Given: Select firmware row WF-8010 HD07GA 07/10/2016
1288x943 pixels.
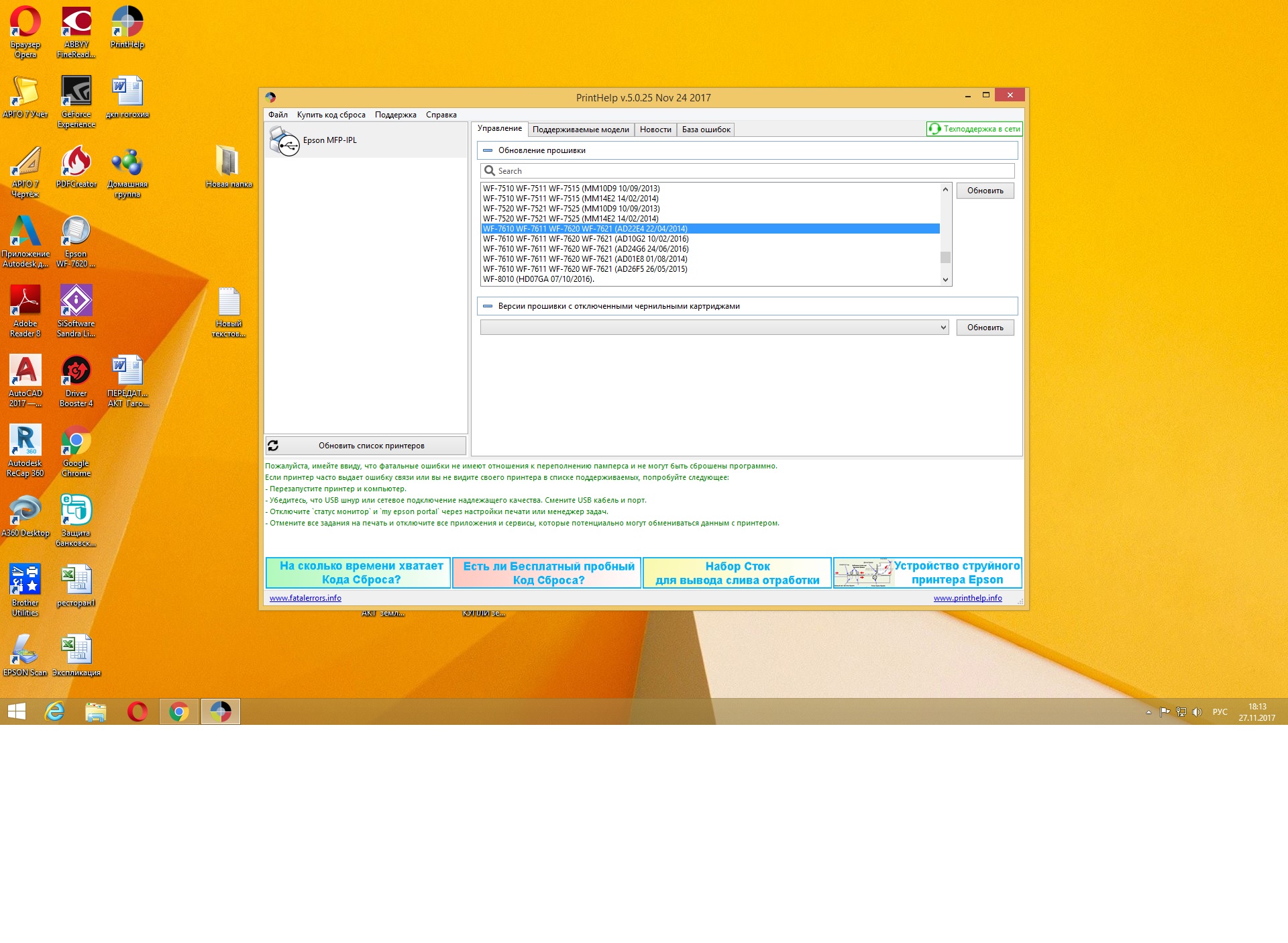Looking at the screenshot, I should click(x=710, y=279).
